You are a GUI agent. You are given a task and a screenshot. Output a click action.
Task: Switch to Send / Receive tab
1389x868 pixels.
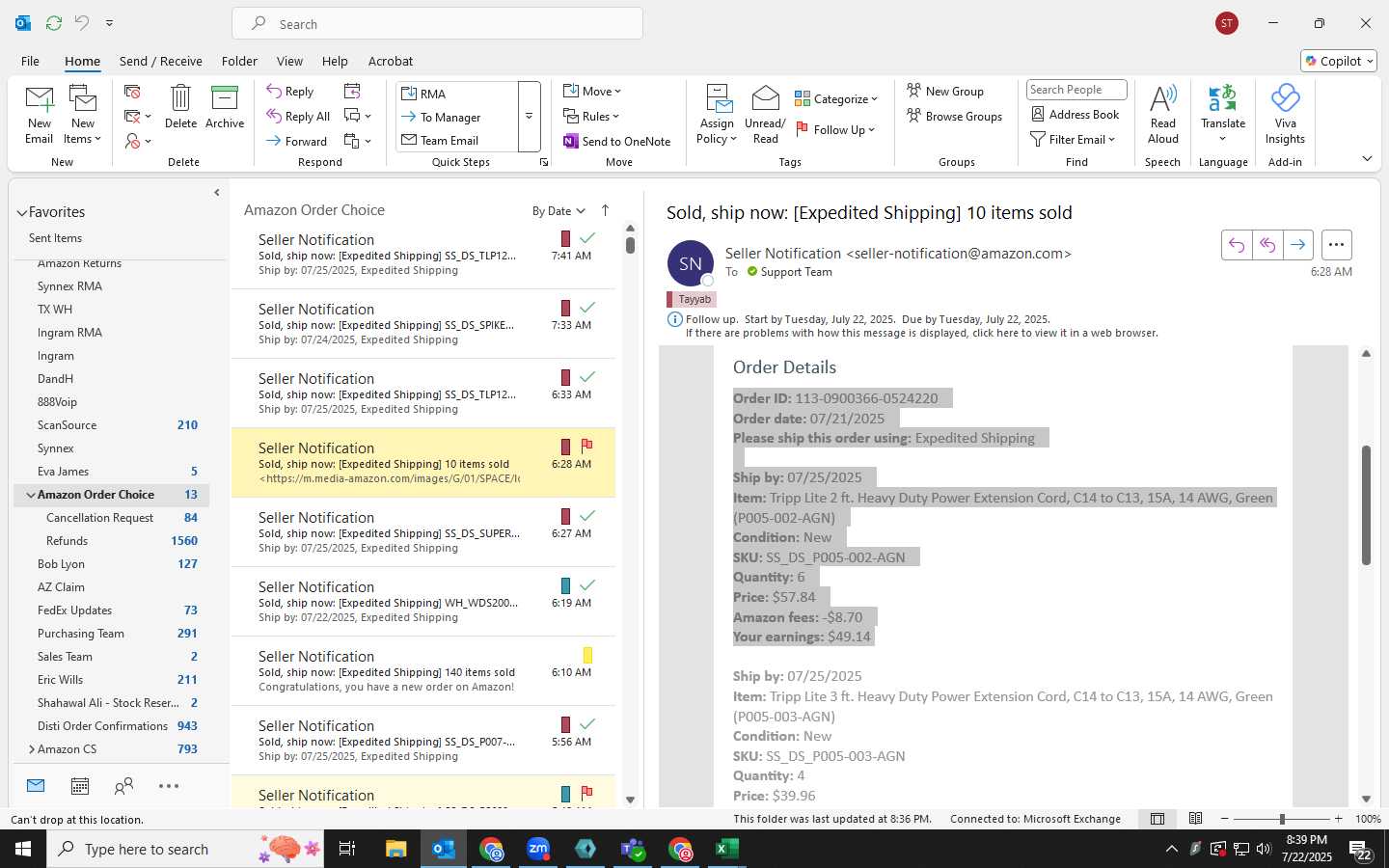161,61
